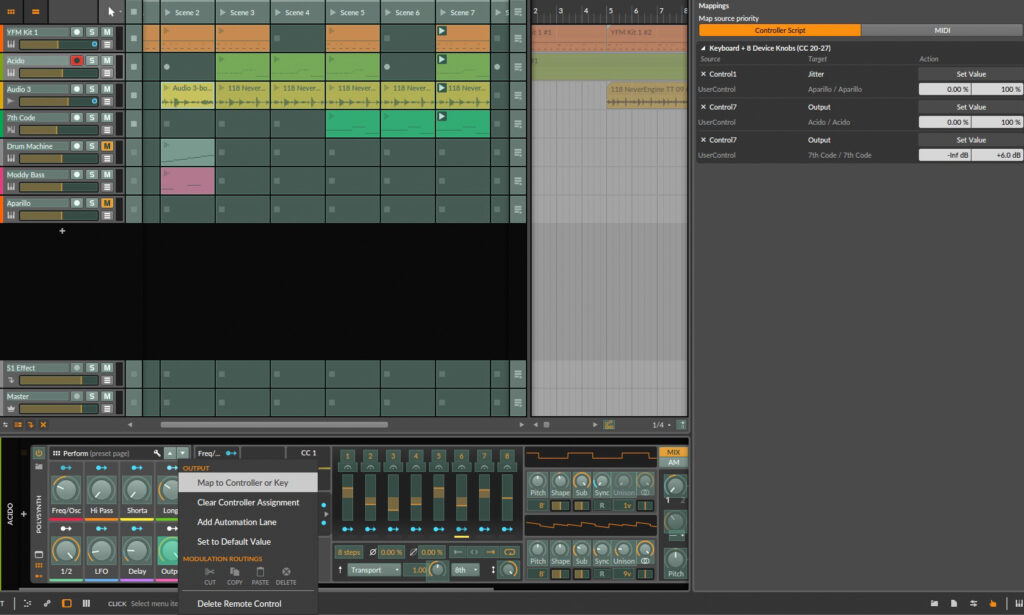Arm the YFM Kit 1 track for recording
This screenshot has height=615, width=1024.
coord(76,32)
